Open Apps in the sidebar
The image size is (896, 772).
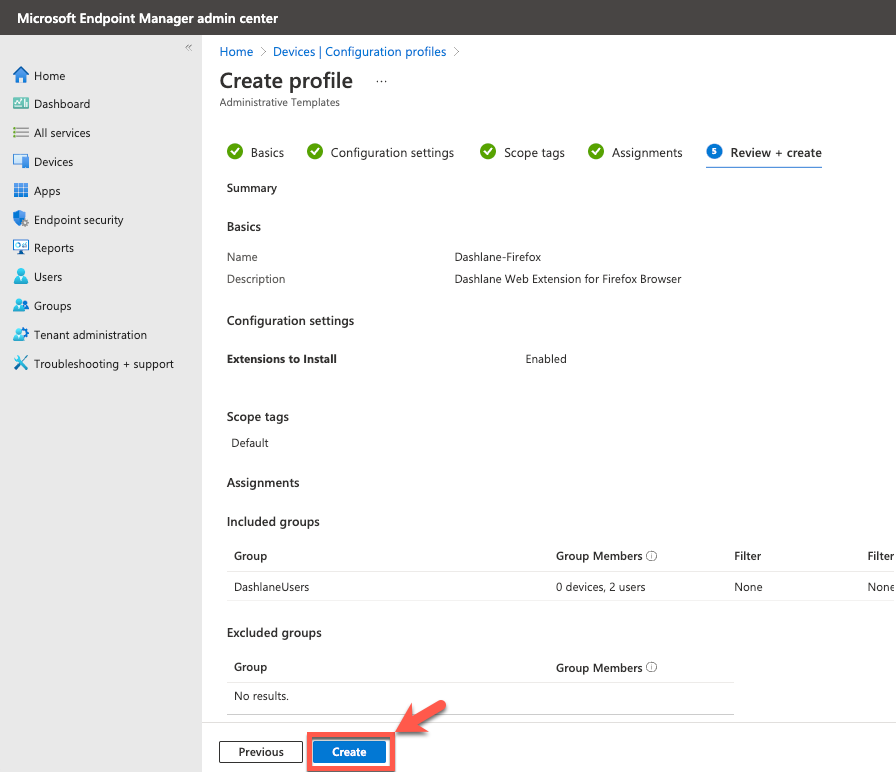click(47, 191)
